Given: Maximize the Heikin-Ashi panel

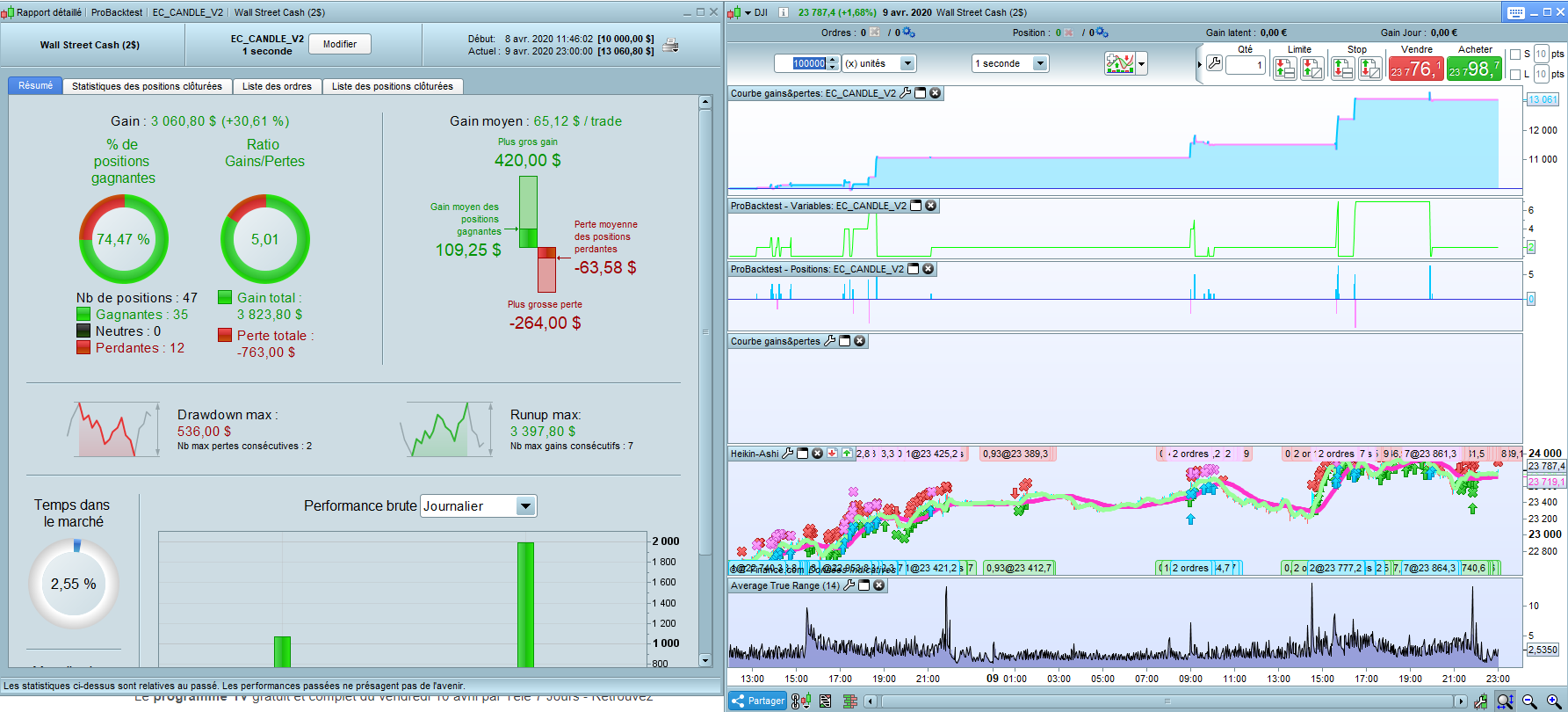Looking at the screenshot, I should tap(802, 454).
